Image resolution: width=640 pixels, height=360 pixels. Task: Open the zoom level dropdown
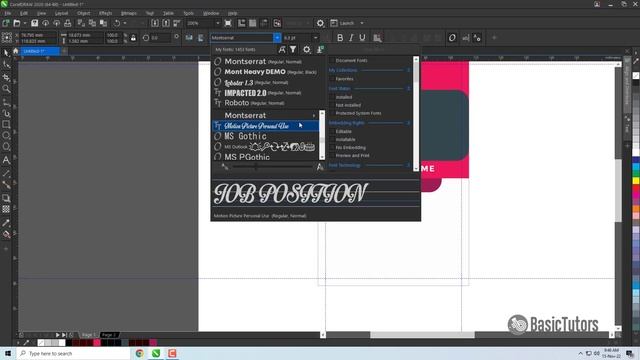[x=218, y=23]
